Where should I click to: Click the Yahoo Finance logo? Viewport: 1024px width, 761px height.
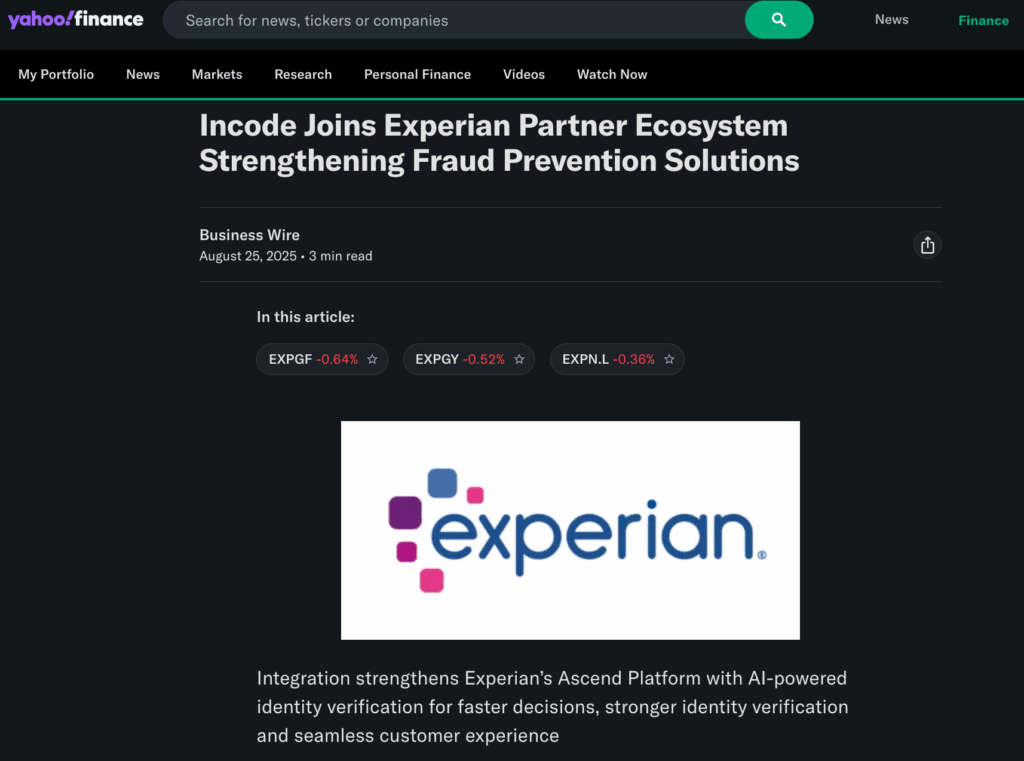coord(75,18)
